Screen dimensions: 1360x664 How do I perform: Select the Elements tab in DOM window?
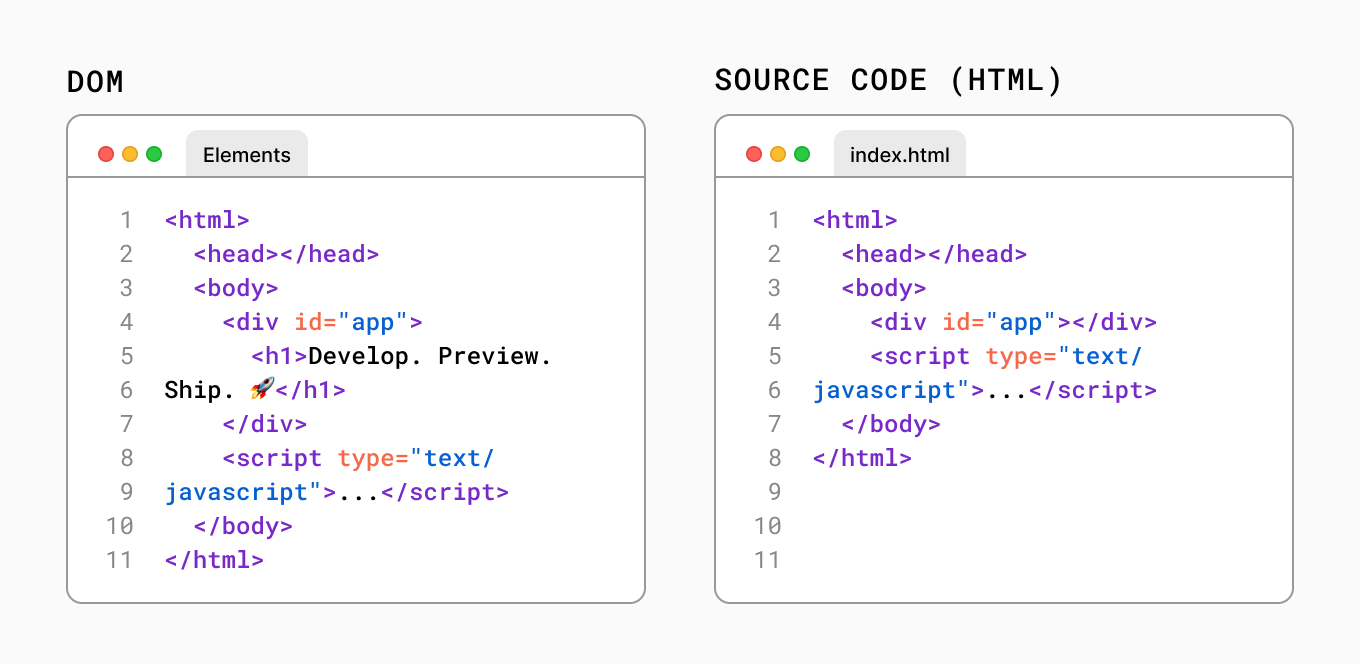247,154
